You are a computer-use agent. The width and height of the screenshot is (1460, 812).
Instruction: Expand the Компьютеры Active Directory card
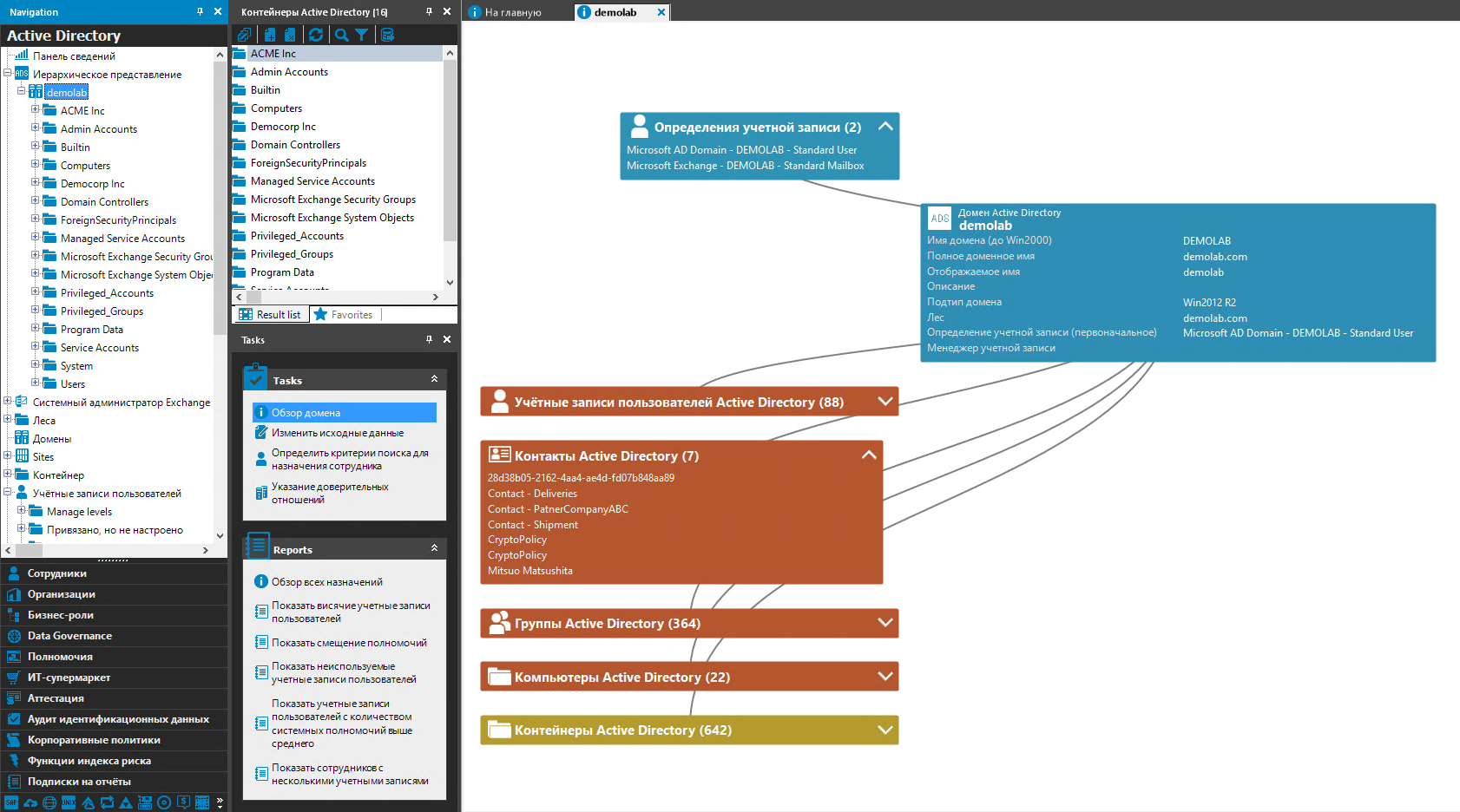pos(885,677)
